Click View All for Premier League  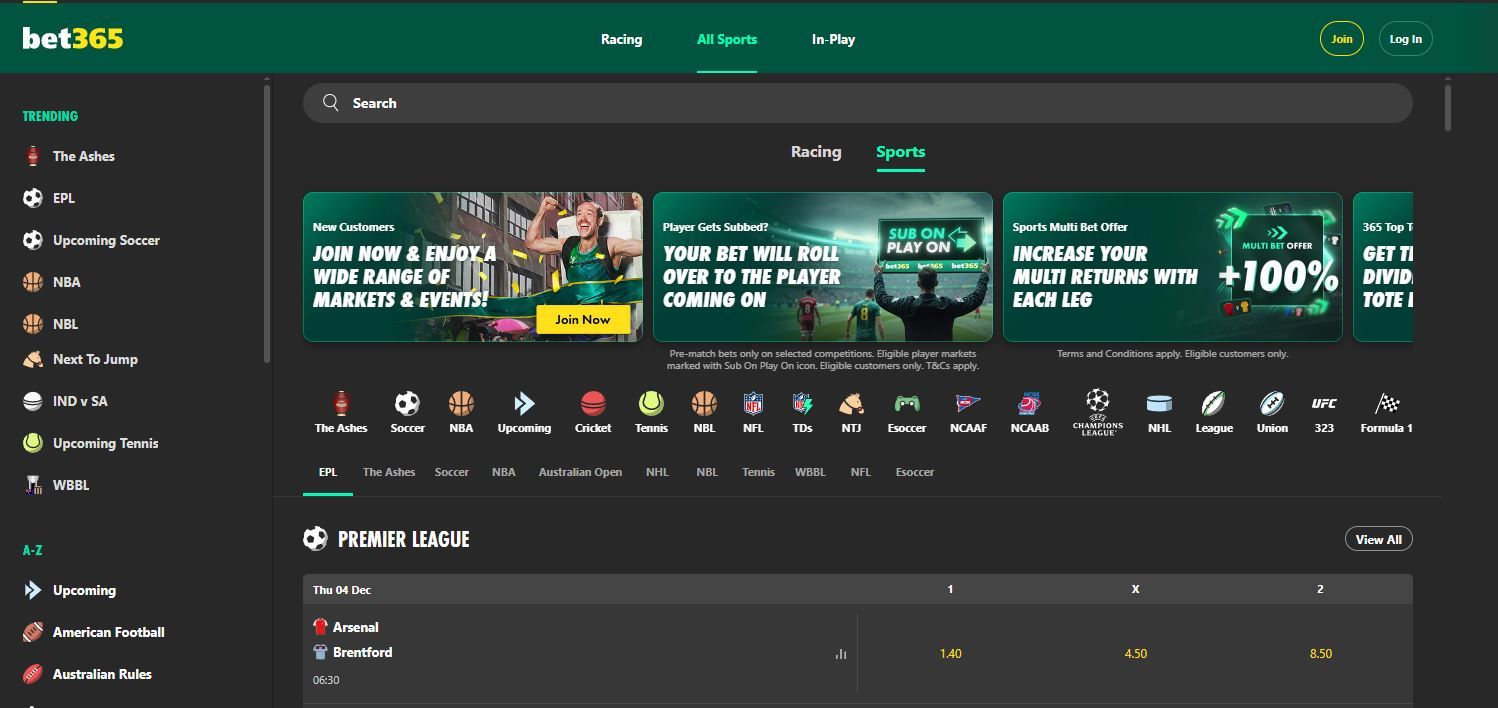point(1378,538)
